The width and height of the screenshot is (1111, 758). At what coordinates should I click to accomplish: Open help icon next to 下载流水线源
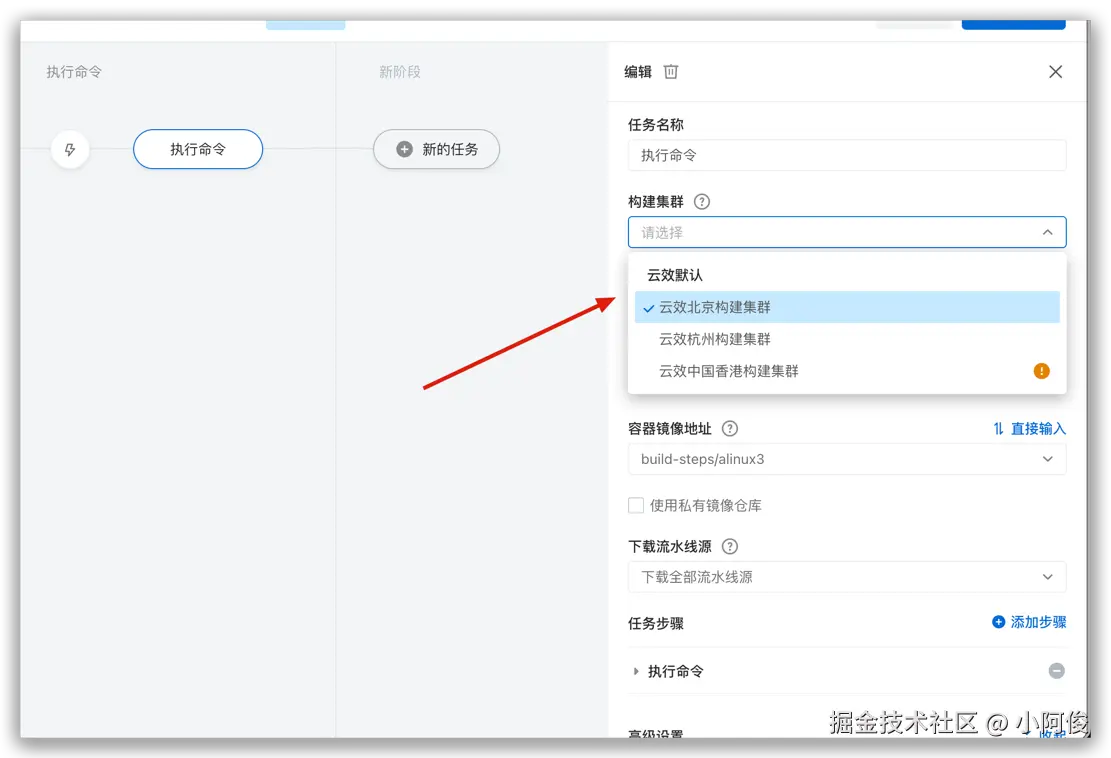(x=729, y=546)
